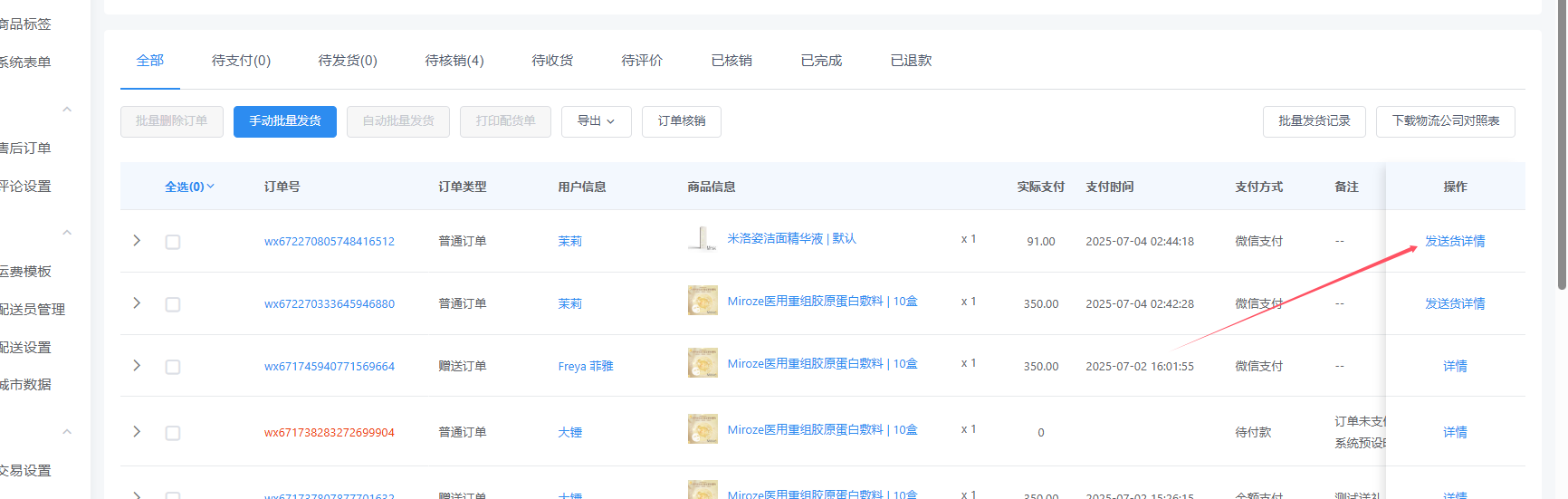The image size is (1568, 499).
Task: Open the 待支付(0) tab
Action: pyautogui.click(x=241, y=61)
